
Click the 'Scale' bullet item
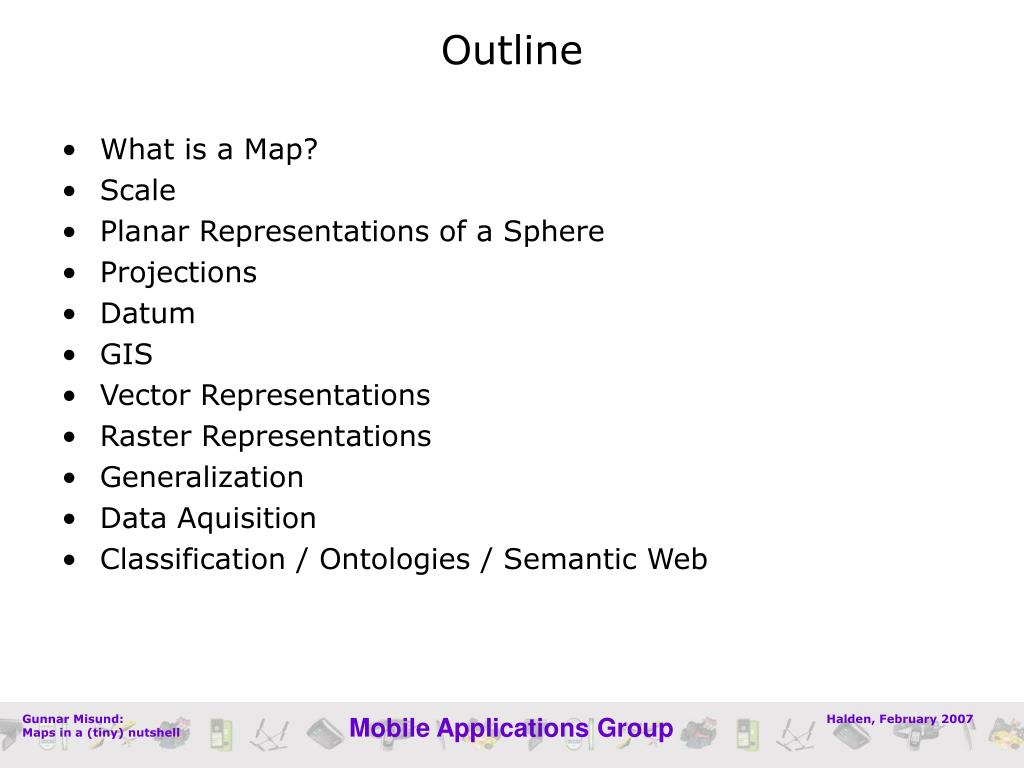pos(138,191)
